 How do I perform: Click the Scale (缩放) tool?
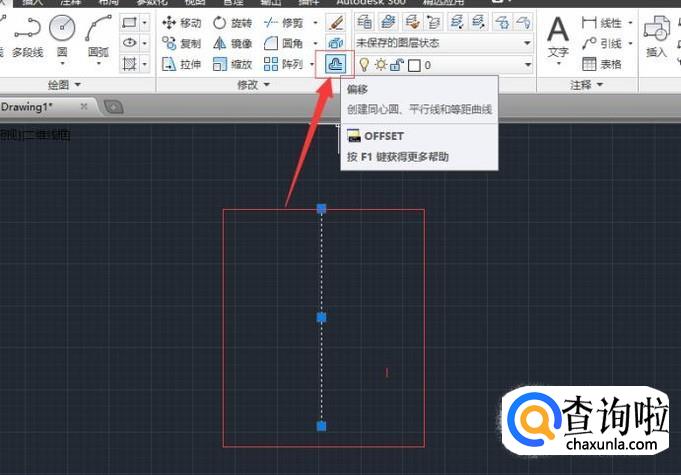click(x=233, y=64)
